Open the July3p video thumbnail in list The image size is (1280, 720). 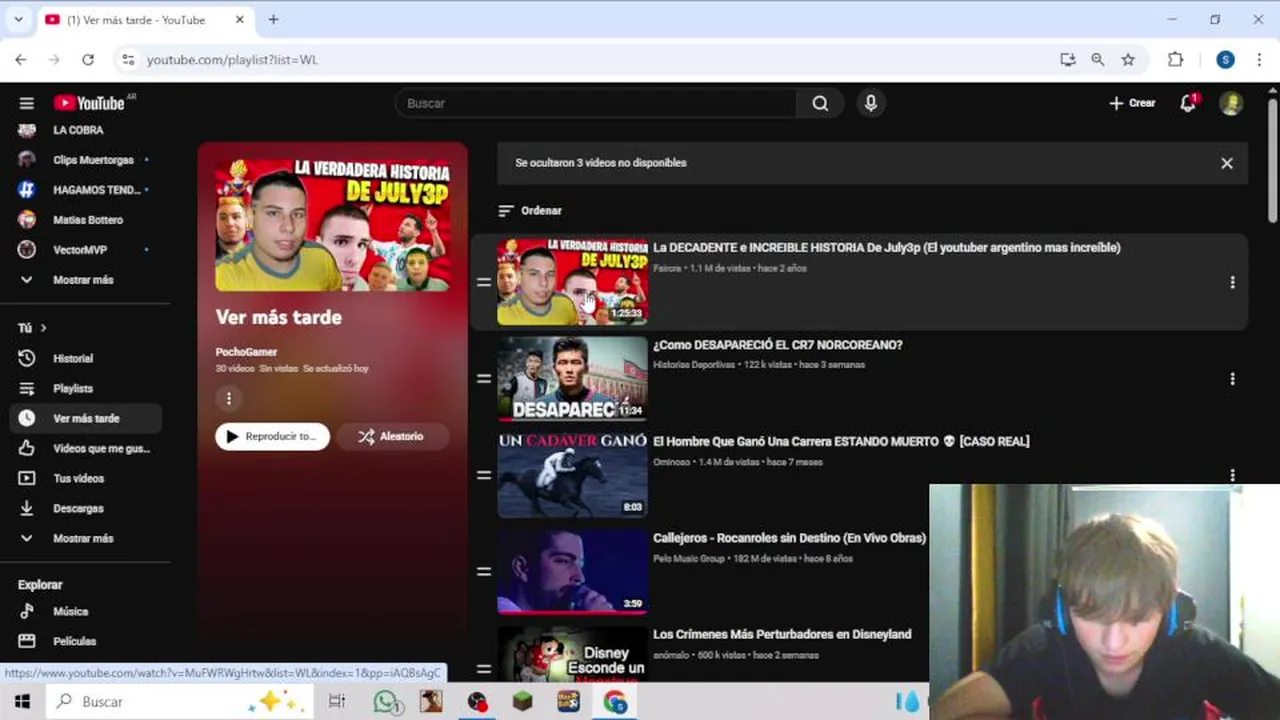pyautogui.click(x=572, y=282)
